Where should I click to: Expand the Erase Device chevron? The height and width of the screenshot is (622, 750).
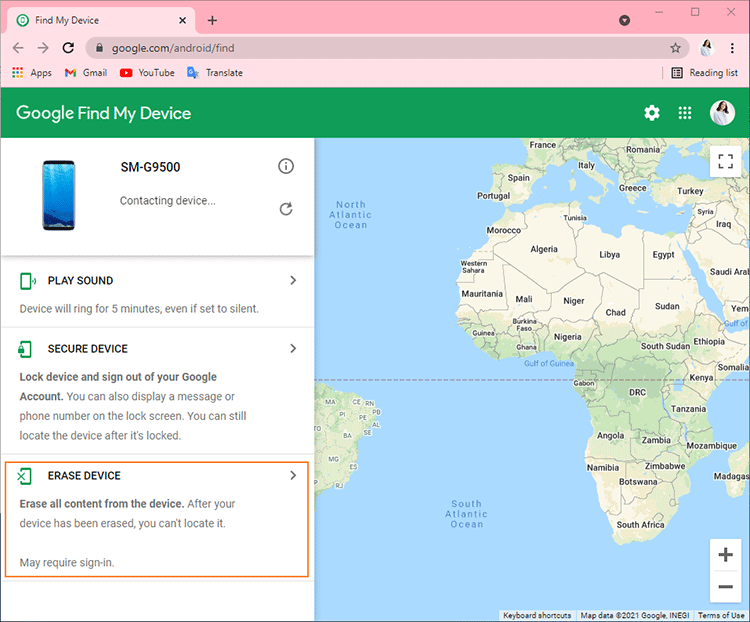pyautogui.click(x=293, y=475)
